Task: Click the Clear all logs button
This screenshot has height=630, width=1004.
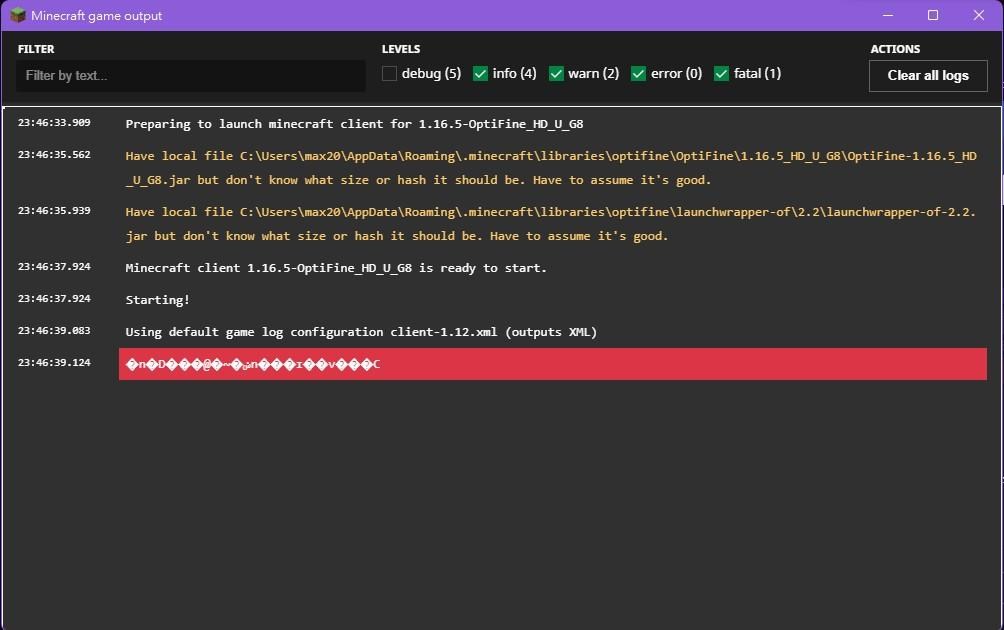Action: tap(928, 76)
